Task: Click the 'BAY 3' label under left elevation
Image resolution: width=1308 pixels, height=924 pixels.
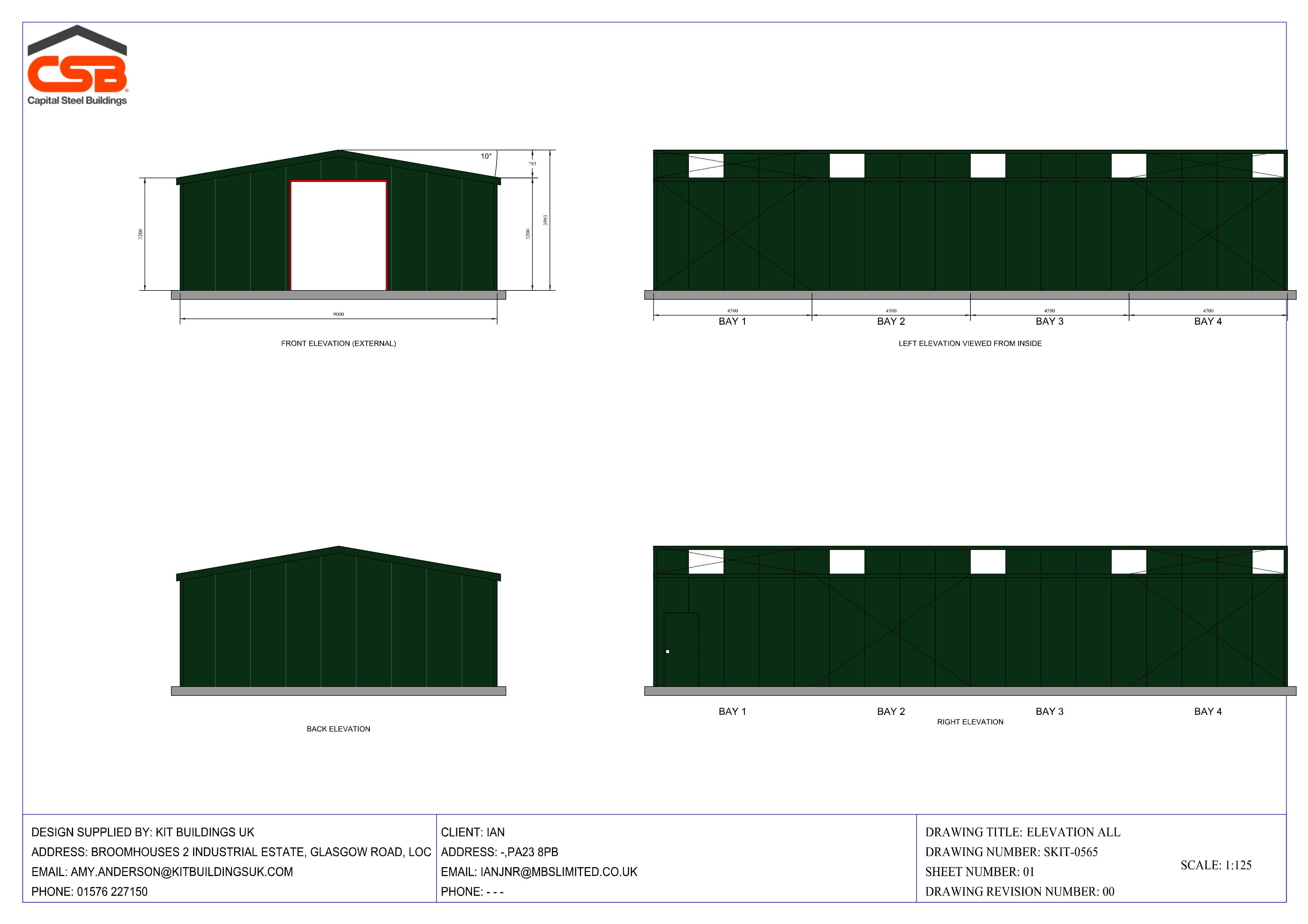Action: 1049,322
